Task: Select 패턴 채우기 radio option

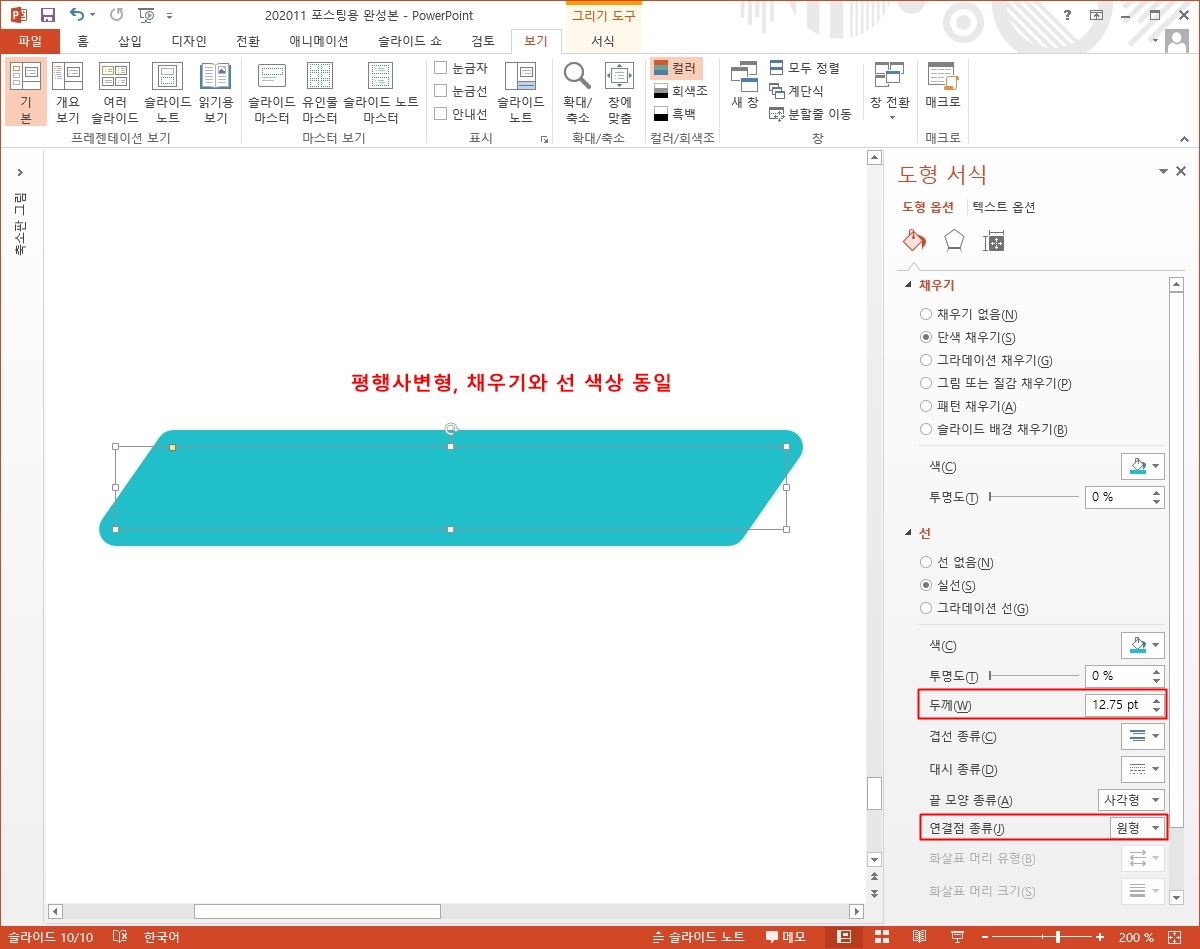Action: 926,407
